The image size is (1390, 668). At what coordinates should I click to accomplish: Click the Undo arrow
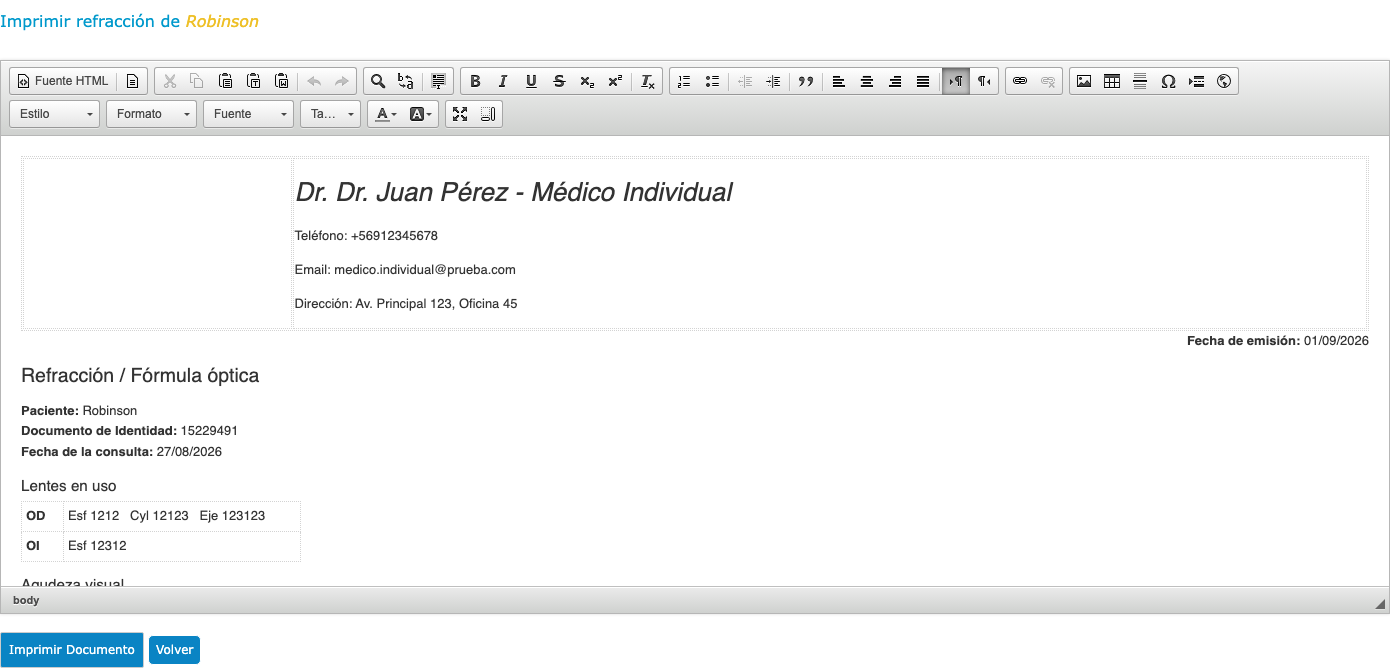314,81
